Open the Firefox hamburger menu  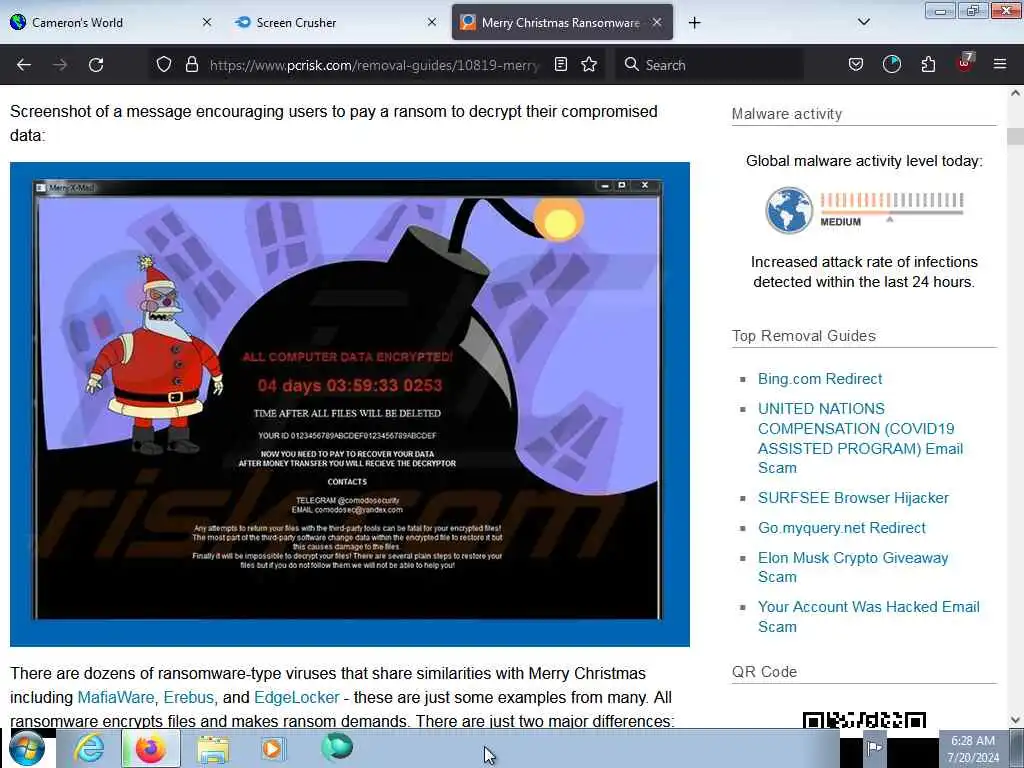[1000, 64]
